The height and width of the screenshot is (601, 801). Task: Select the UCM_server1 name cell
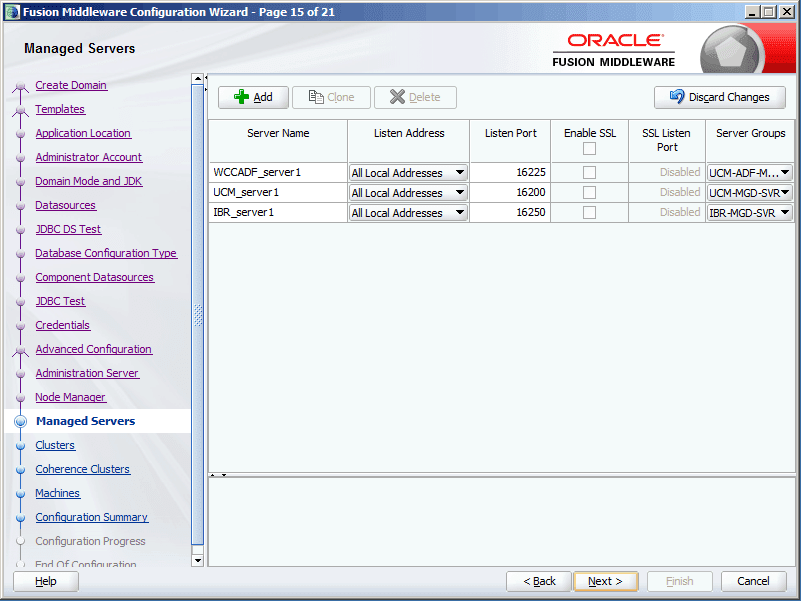click(x=278, y=193)
